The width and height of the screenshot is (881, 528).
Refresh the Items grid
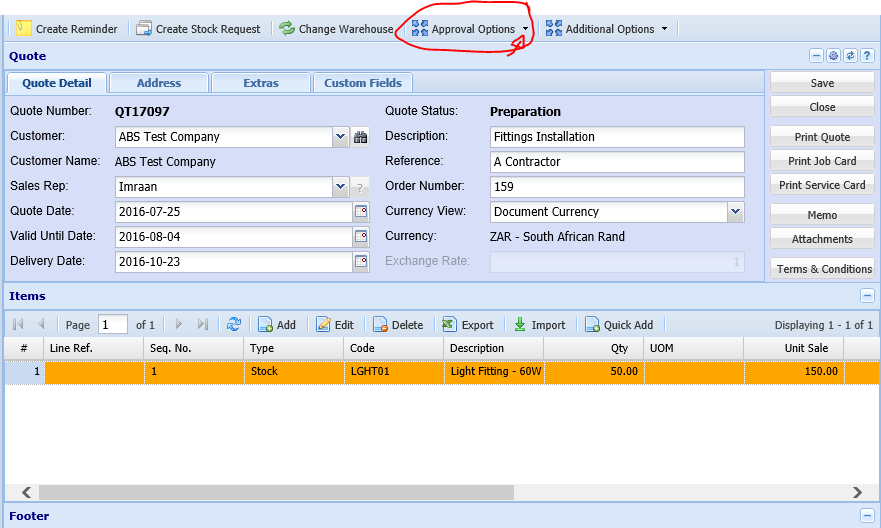(234, 325)
